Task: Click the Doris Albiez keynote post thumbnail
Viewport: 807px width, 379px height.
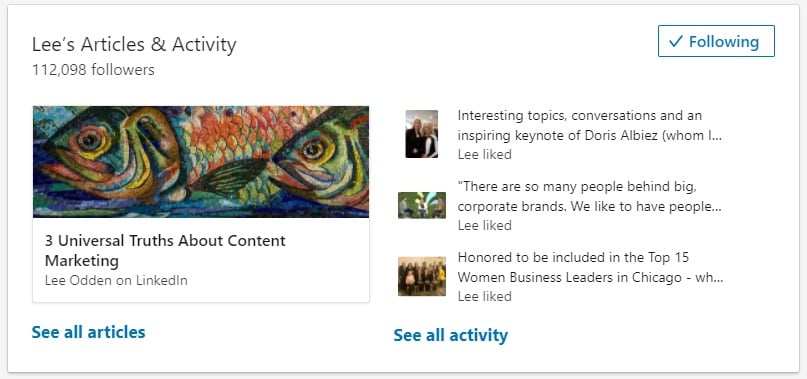Action: click(422, 134)
